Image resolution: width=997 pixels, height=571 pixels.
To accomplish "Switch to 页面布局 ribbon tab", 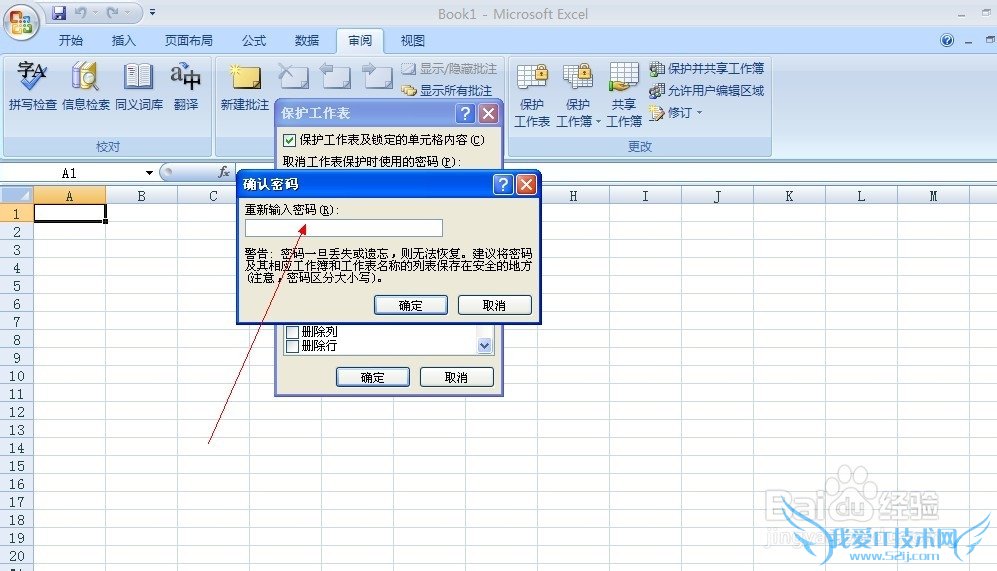I will [x=188, y=41].
